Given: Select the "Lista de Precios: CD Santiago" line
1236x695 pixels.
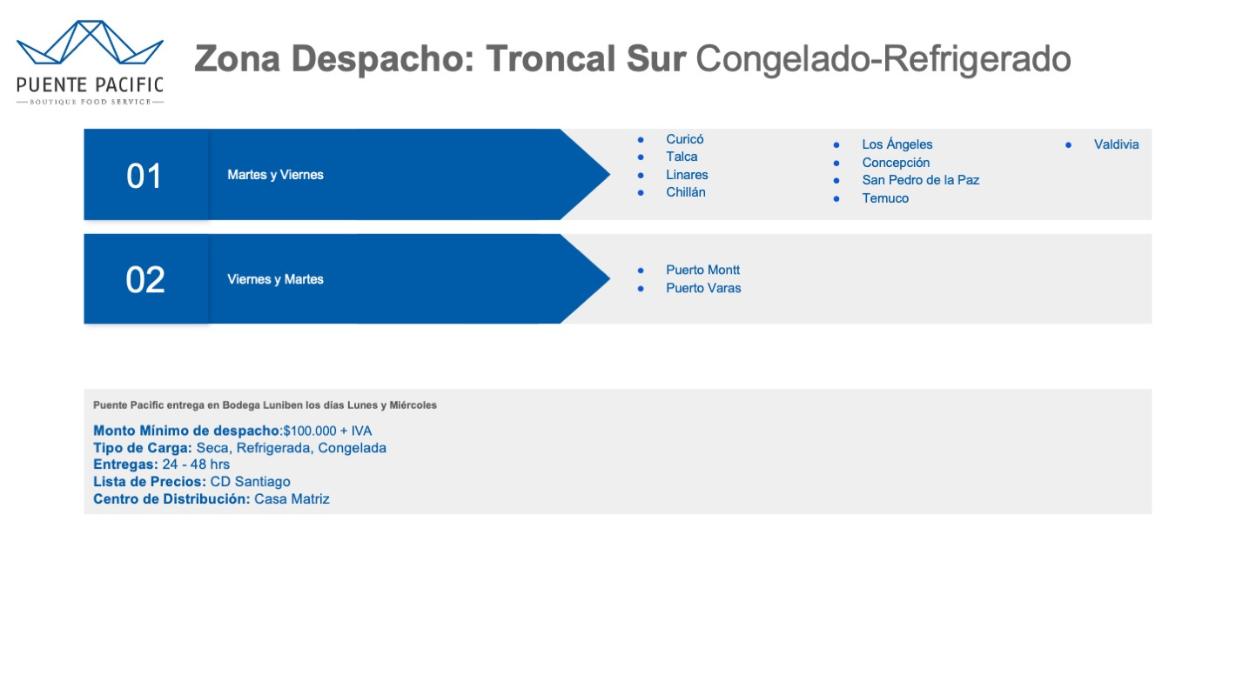Looking at the screenshot, I should (192, 481).
